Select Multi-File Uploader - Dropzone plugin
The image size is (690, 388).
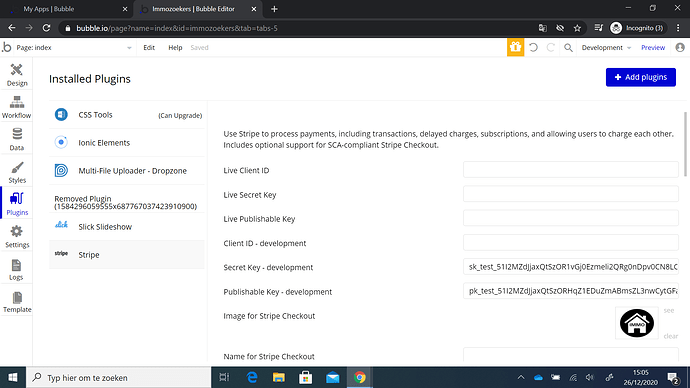click(127, 171)
